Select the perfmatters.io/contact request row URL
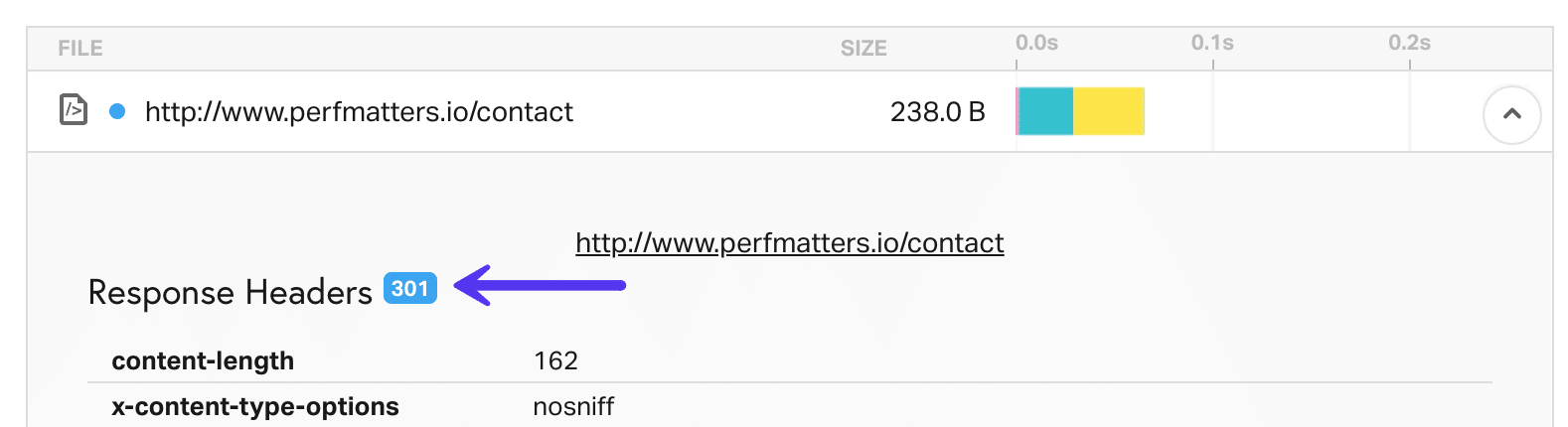The width and height of the screenshot is (1568, 427). 359,112
